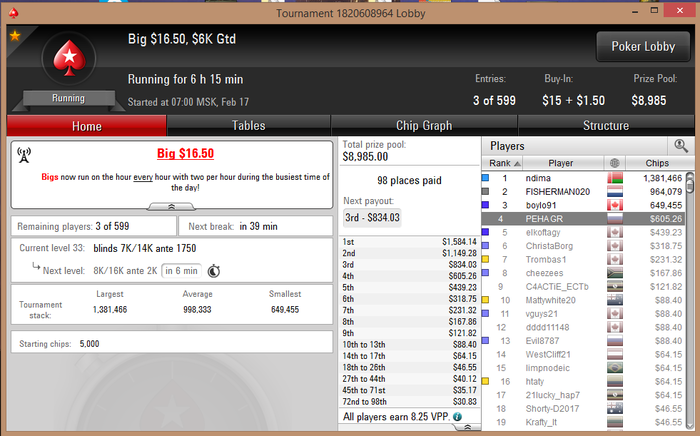Collapse the payout list panel
Viewport: 700px width, 436px height.
467,427
